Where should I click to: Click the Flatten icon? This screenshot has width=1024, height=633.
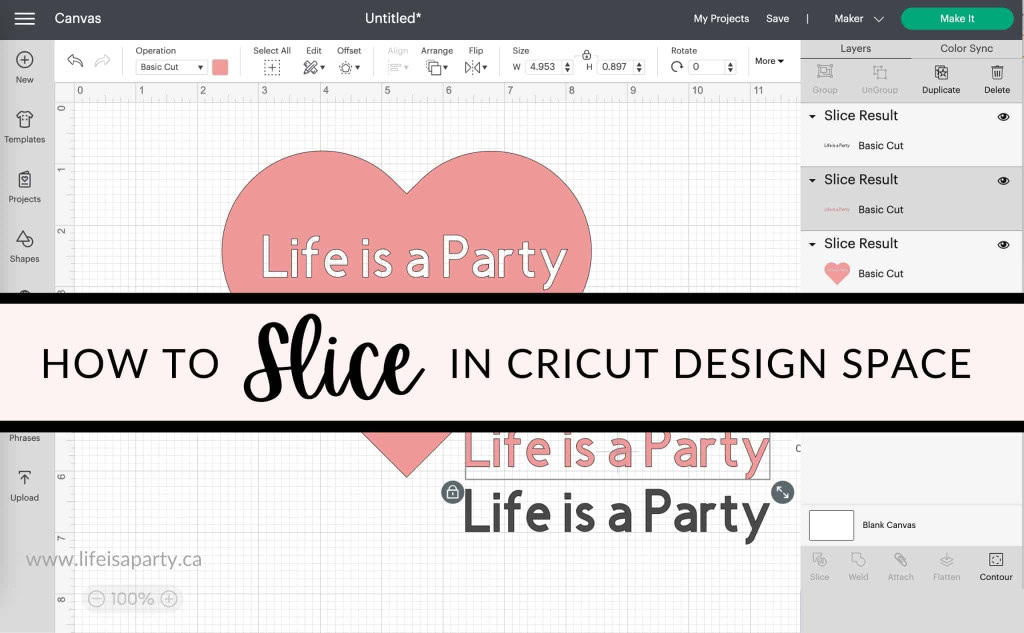945,567
